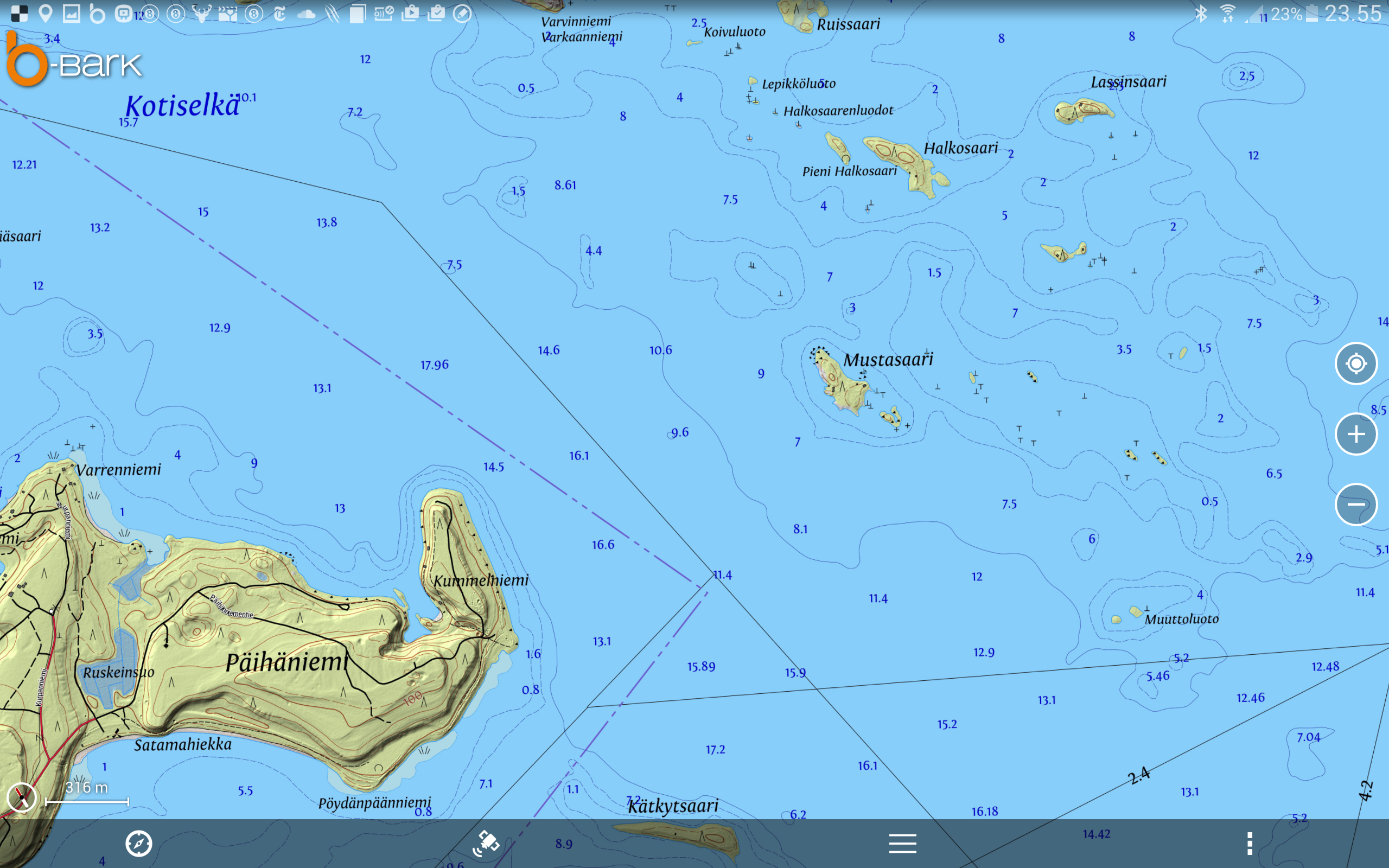Tap the location pin notification icon
Viewport: 1389px width, 868px height.
pyautogui.click(x=46, y=13)
